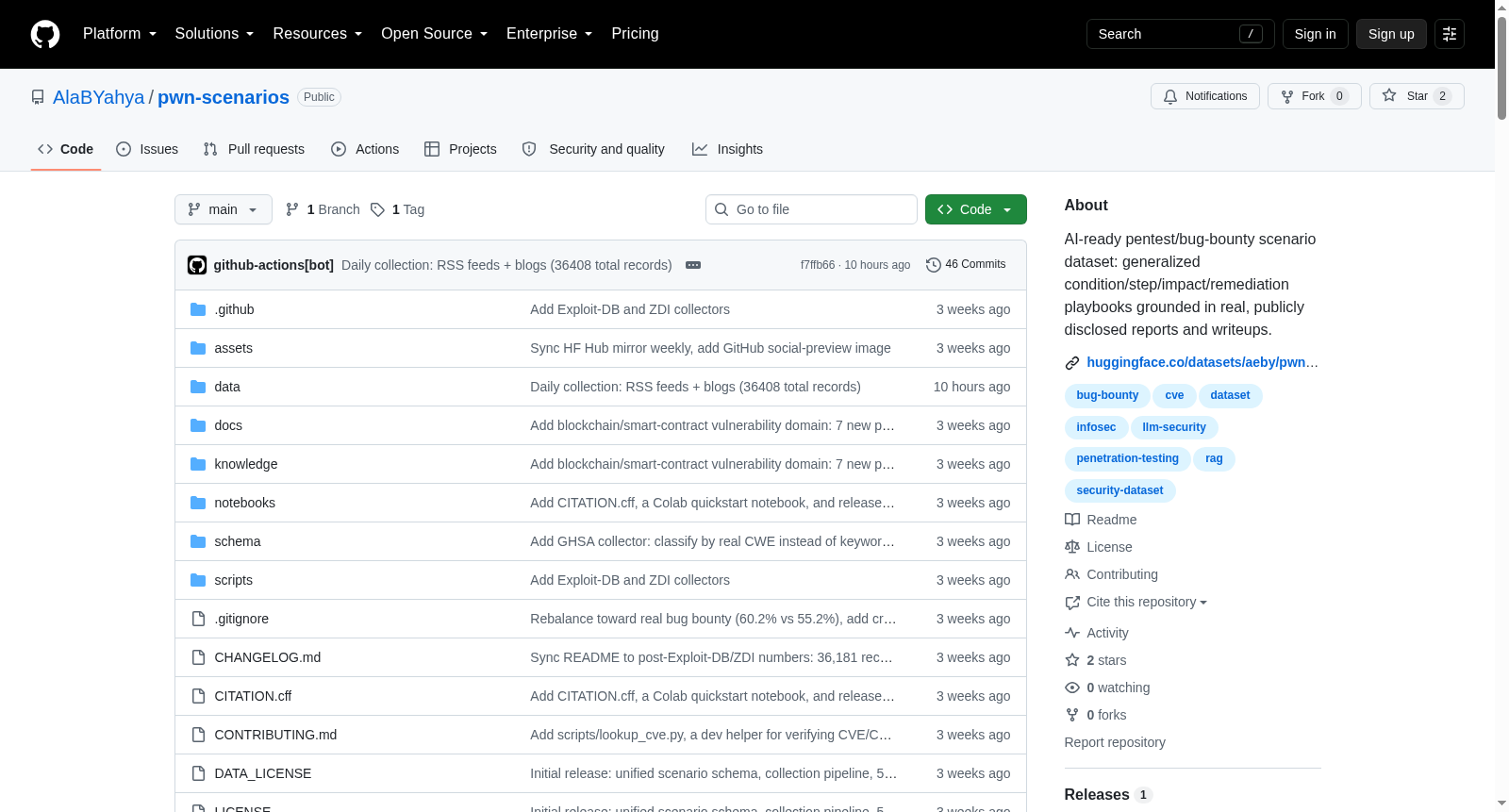Click the GitHub logo icon
The width and height of the screenshot is (1509, 812).
tap(45, 34)
